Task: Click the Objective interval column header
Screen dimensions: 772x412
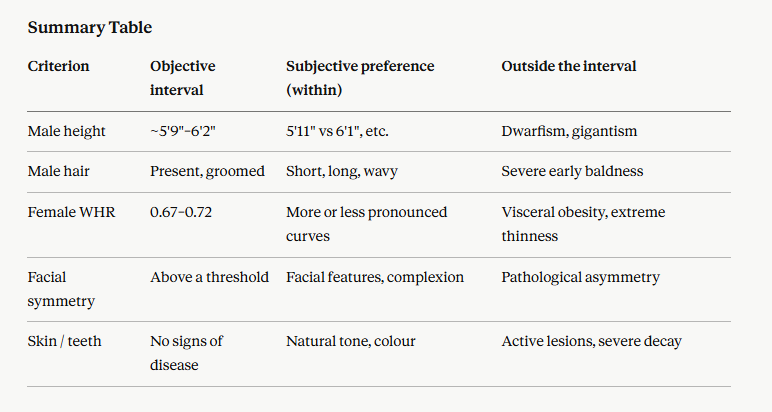Action: tap(183, 78)
